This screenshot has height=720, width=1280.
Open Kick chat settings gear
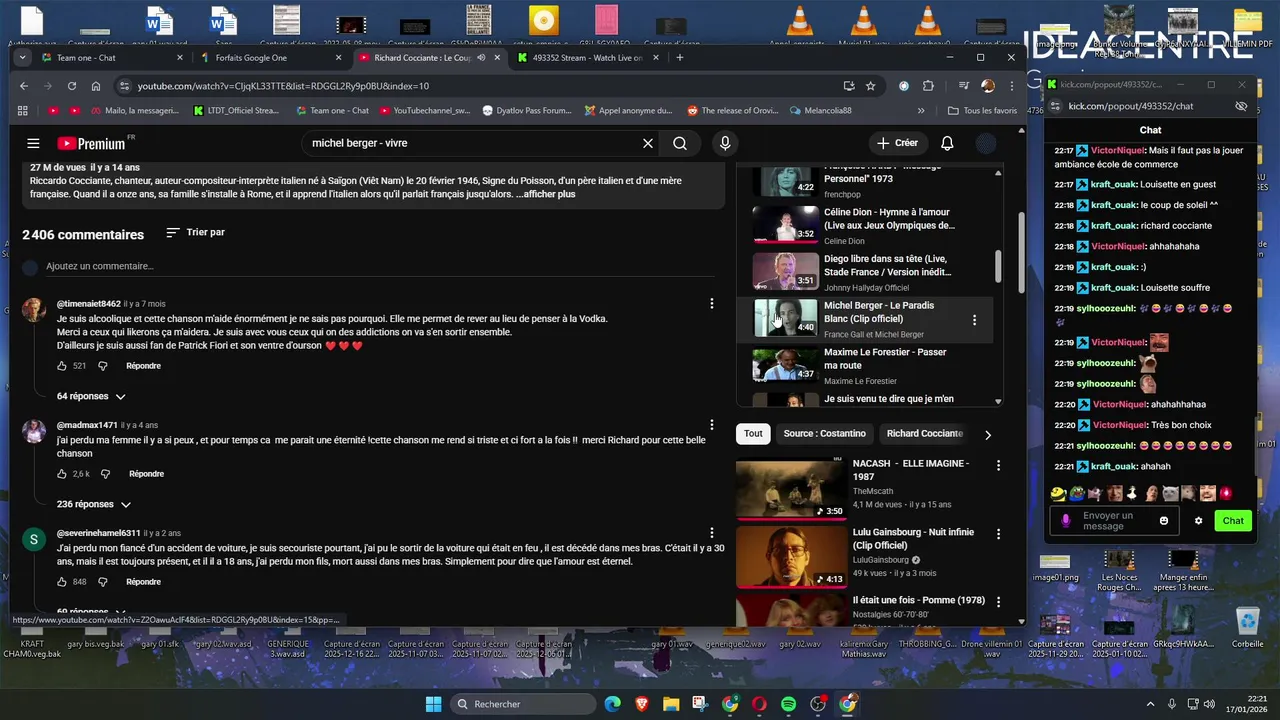tap(1199, 521)
